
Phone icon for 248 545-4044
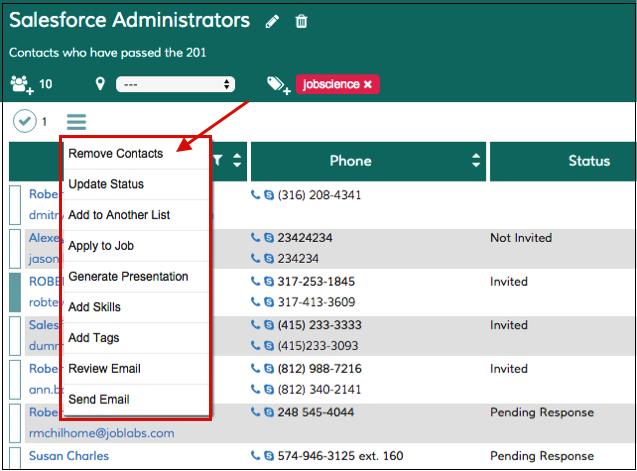pos(255,412)
